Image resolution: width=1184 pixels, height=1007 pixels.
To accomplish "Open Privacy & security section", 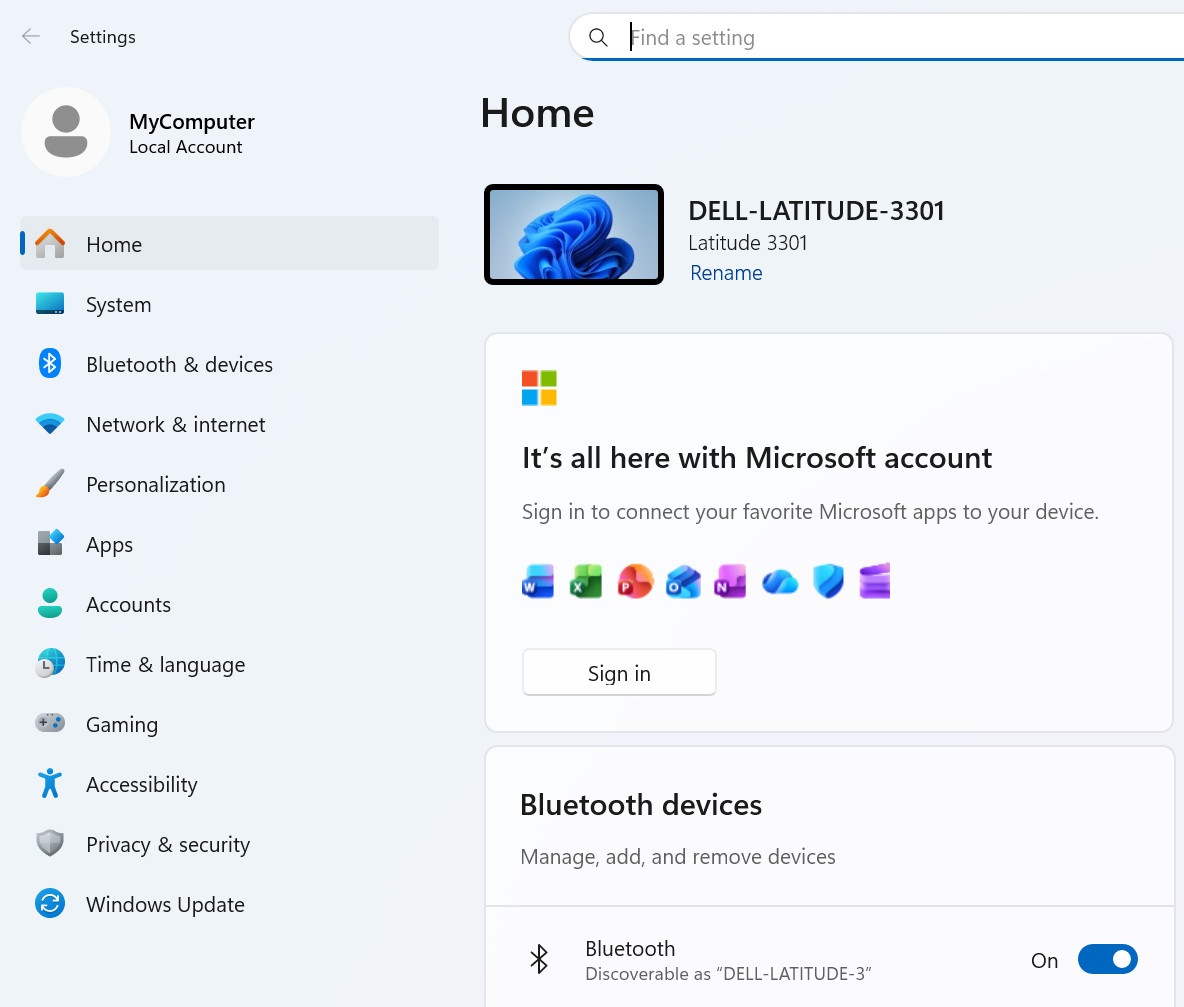I will coord(229,844).
